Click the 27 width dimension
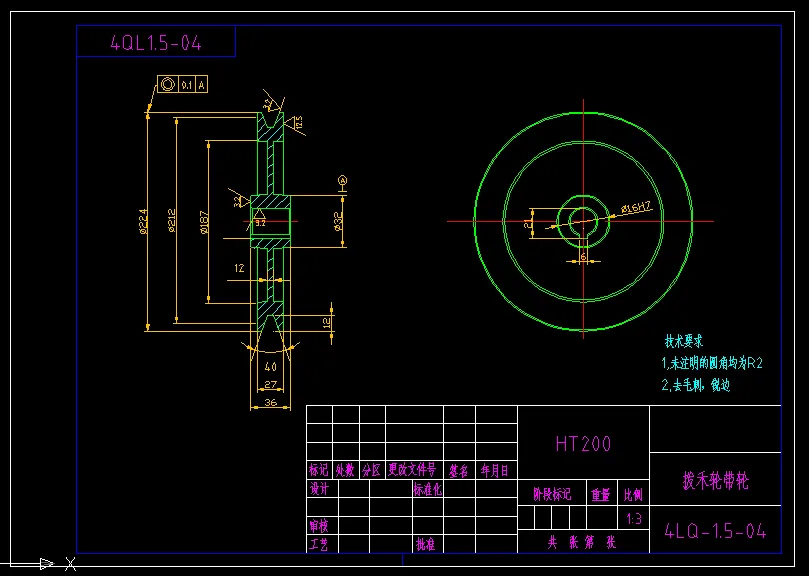This screenshot has height=576, width=809. (x=270, y=385)
